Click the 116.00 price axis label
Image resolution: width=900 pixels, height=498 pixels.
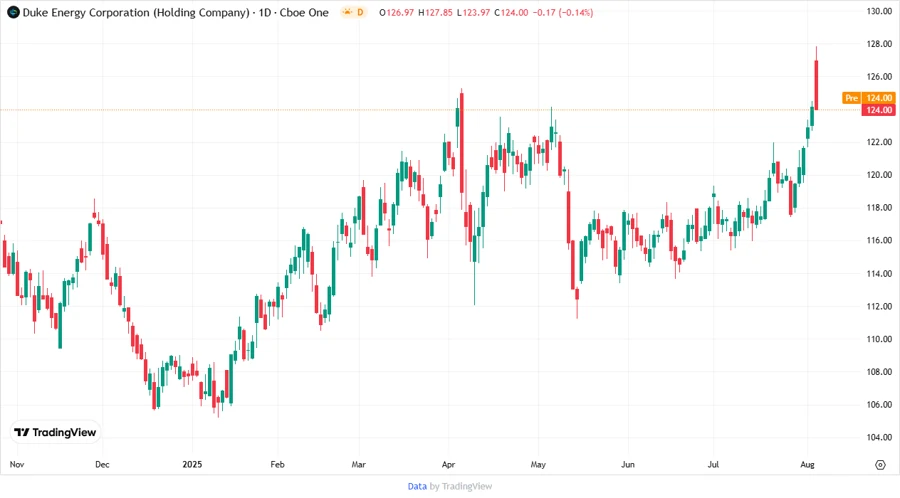[879, 240]
